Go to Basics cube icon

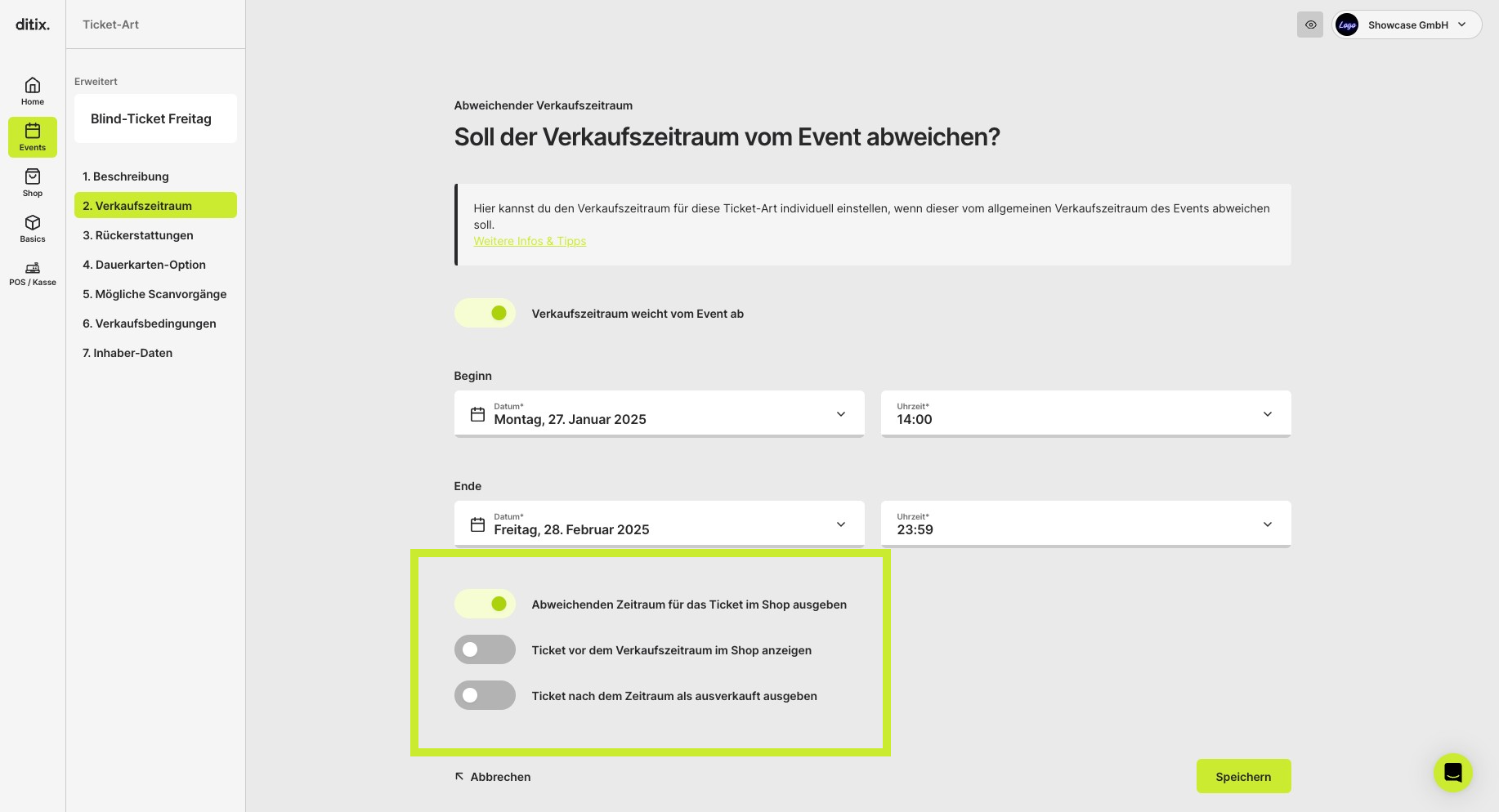[33, 222]
